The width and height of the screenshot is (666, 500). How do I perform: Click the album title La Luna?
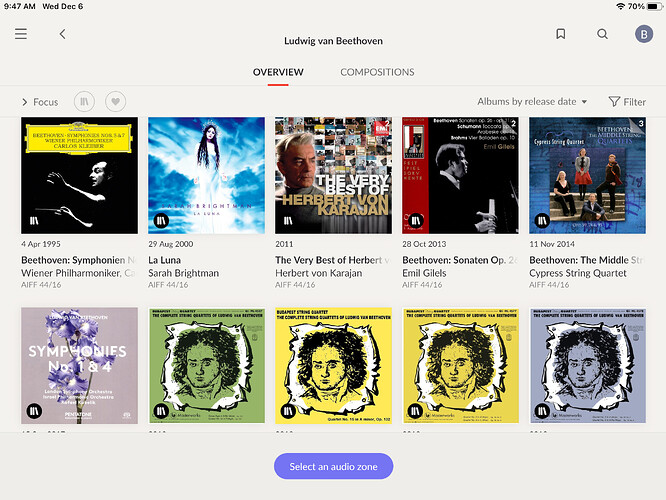[164, 260]
